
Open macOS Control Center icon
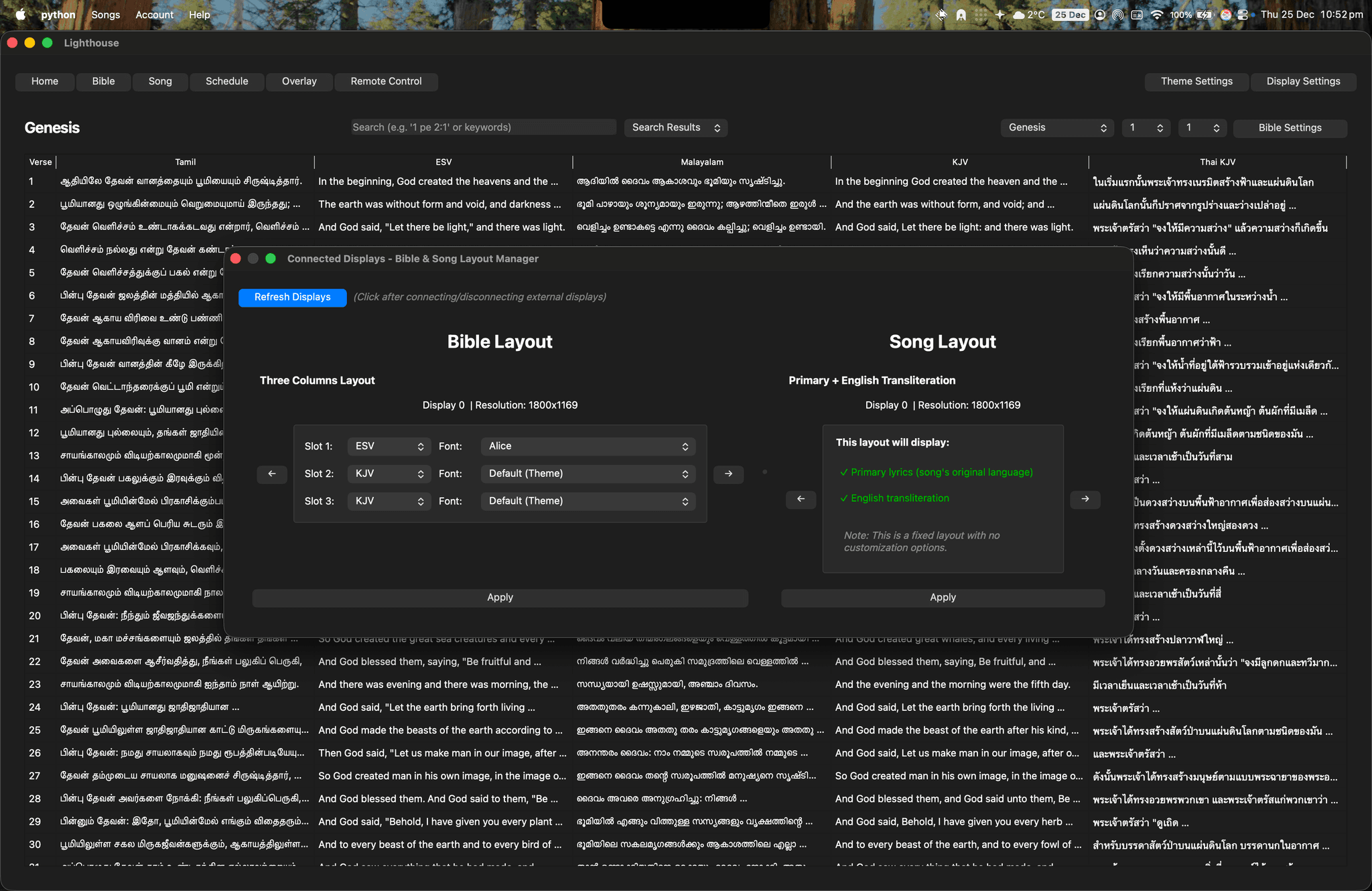tap(1243, 15)
